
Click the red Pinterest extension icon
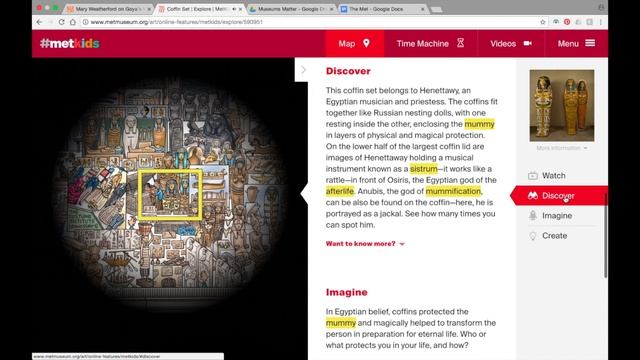point(567,22)
